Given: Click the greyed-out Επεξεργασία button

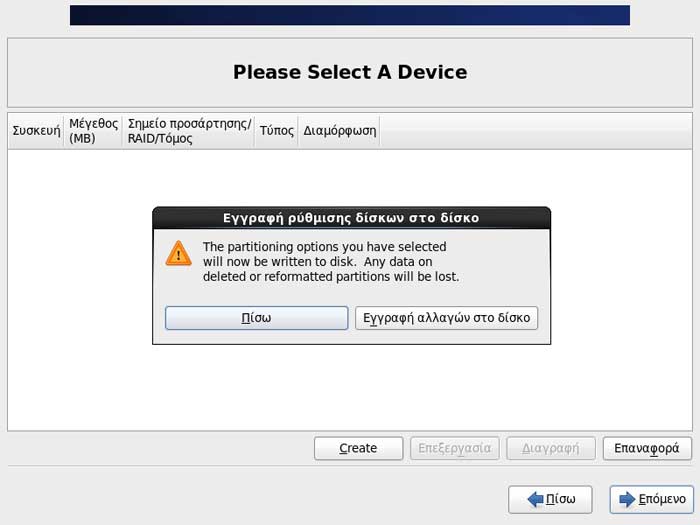Looking at the screenshot, I should pyautogui.click(x=454, y=448).
